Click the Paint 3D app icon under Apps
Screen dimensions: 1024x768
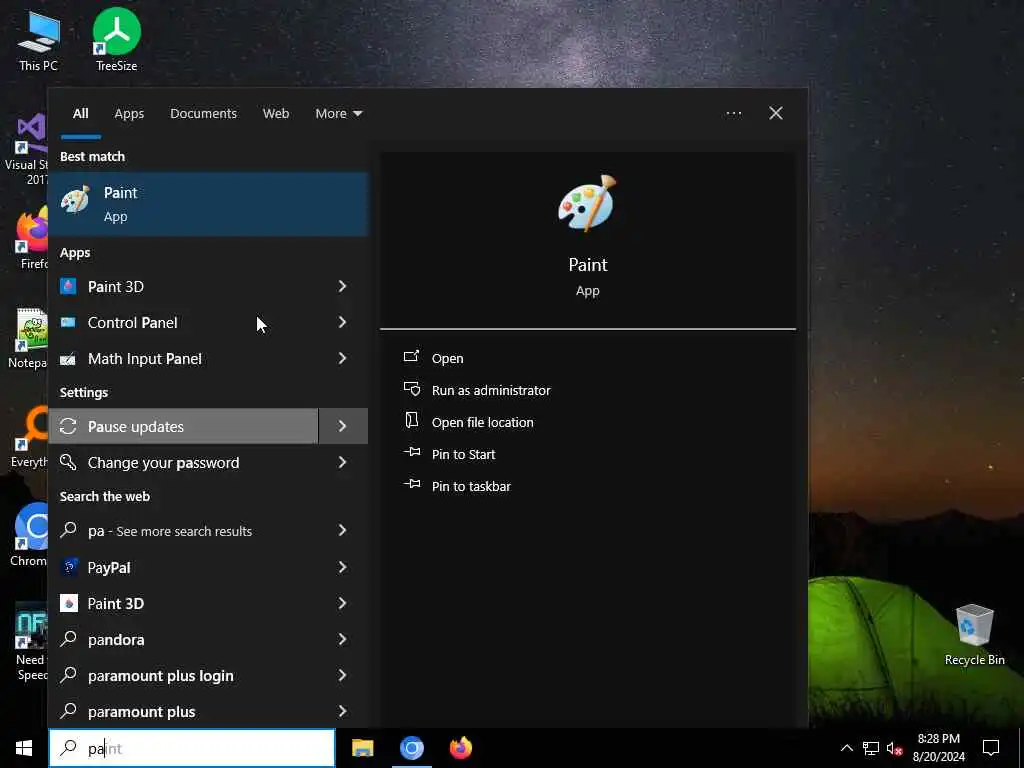[68, 286]
